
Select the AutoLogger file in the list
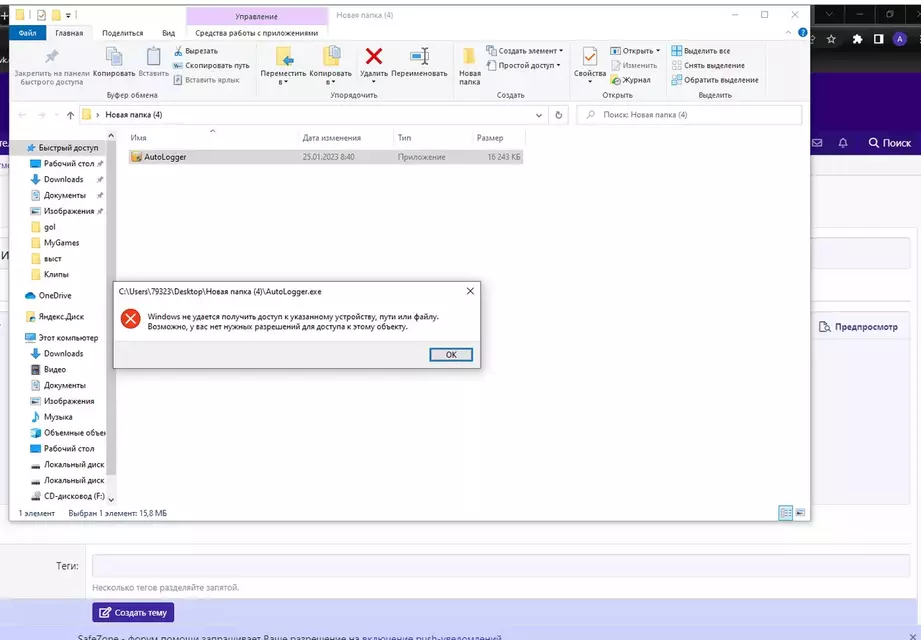coord(165,157)
